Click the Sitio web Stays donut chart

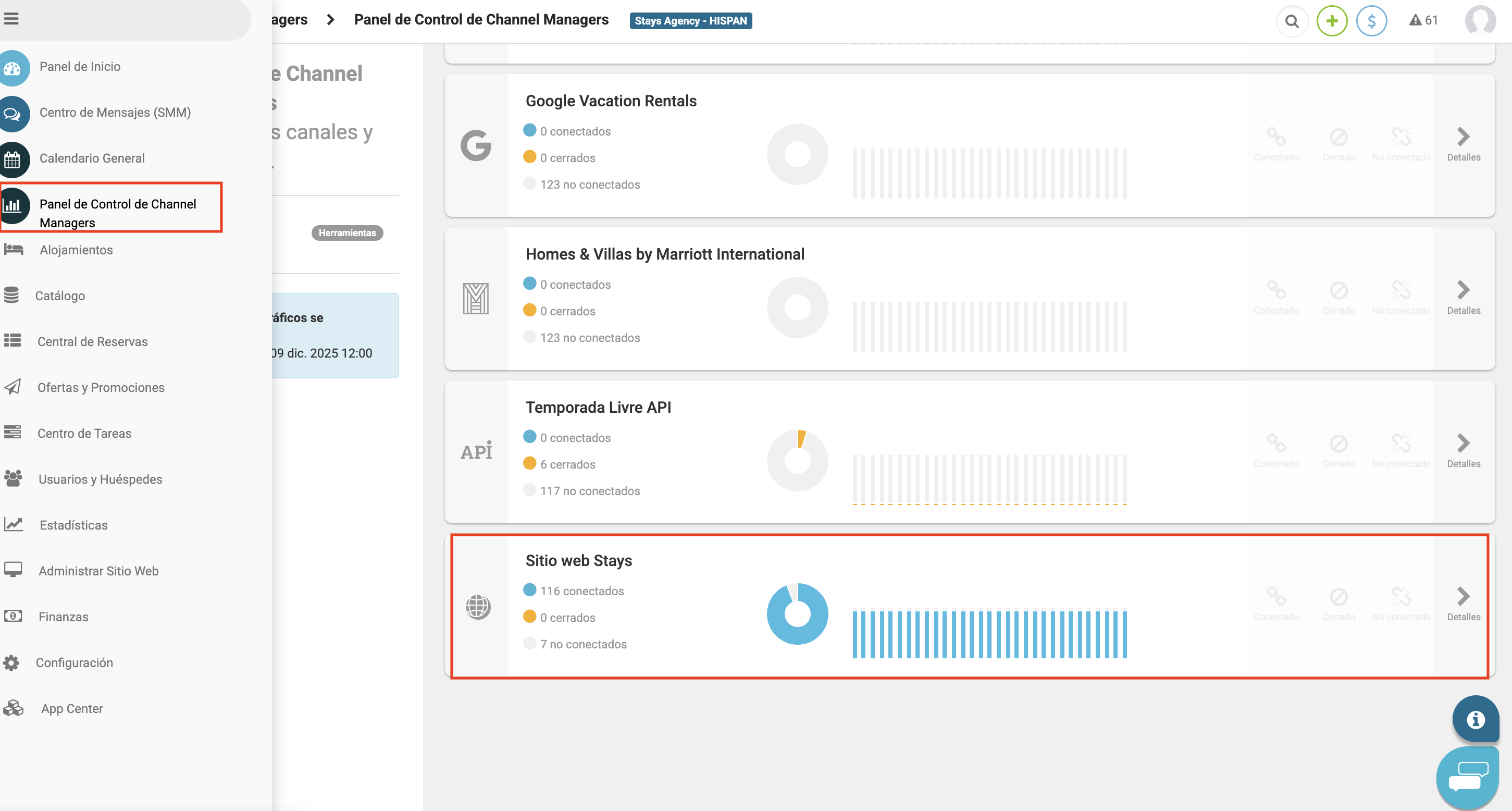click(x=797, y=613)
